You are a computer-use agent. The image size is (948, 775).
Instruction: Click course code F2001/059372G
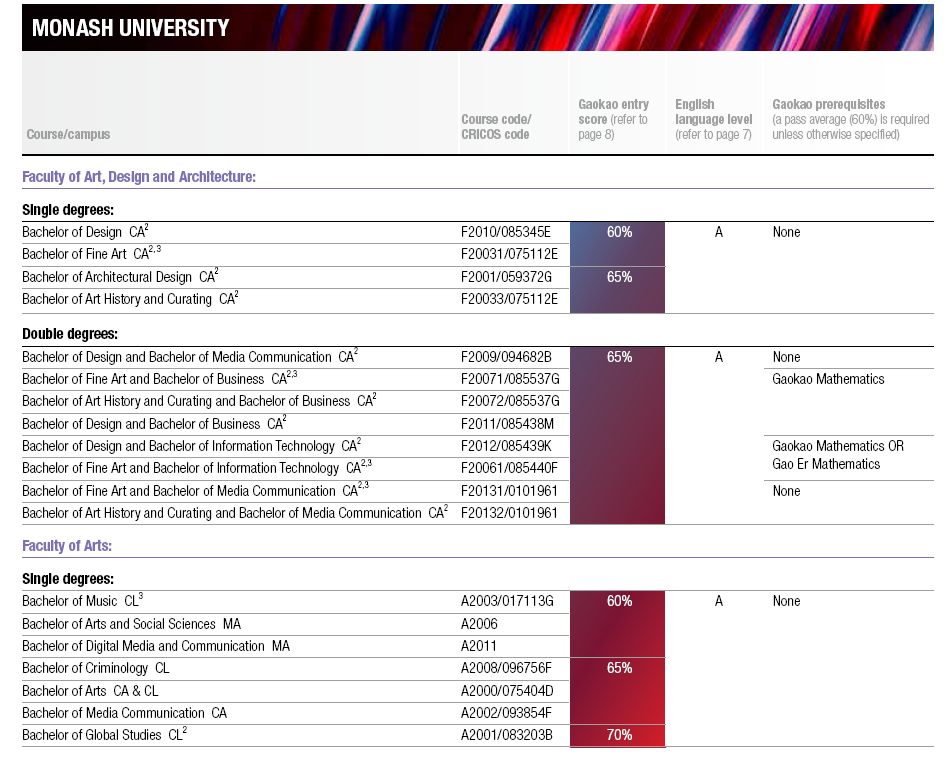click(507, 277)
